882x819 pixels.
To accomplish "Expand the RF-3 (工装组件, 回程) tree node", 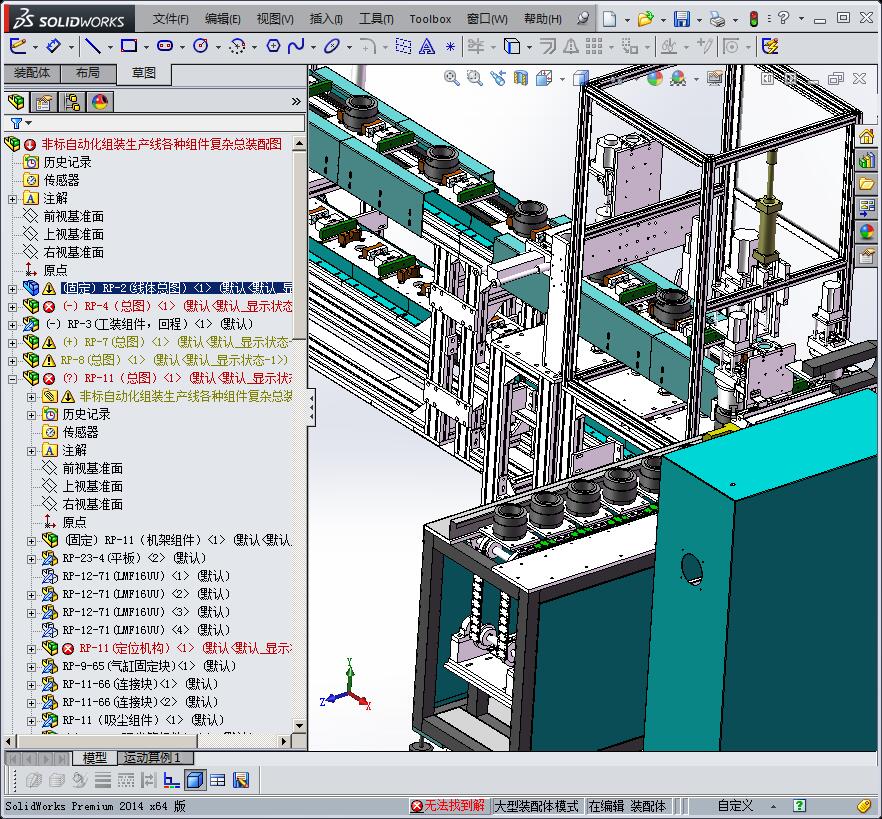I will (13, 324).
